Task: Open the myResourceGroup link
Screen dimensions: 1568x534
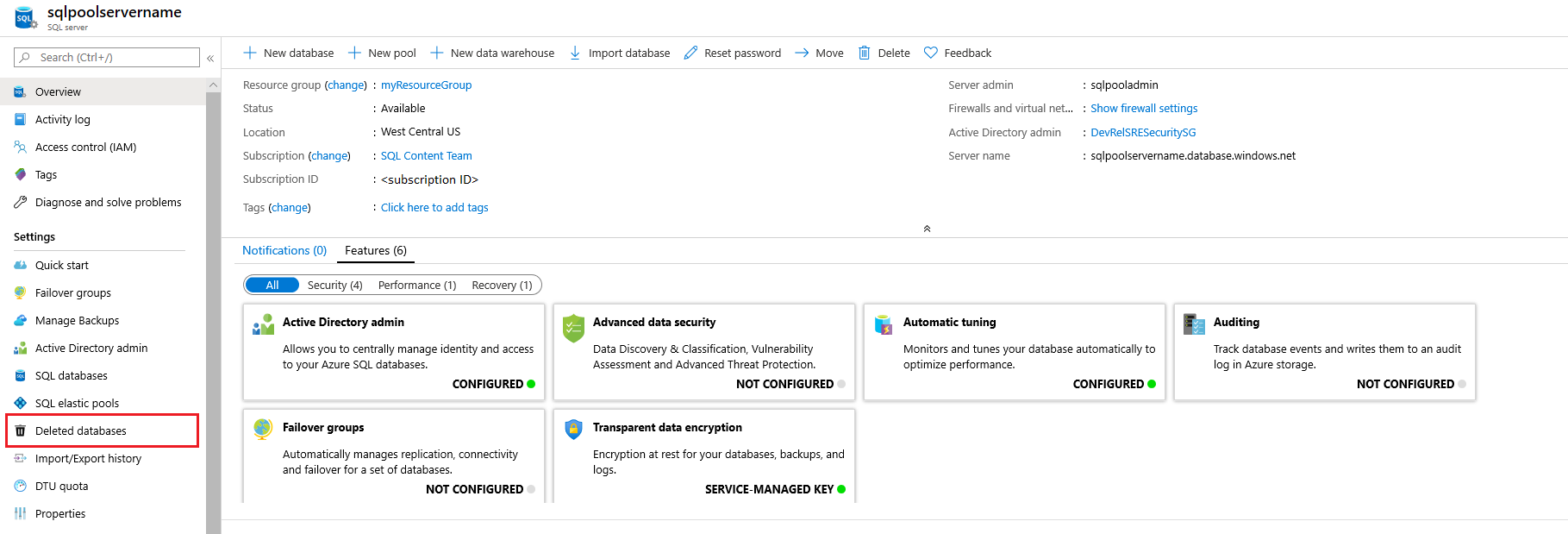Action: coord(426,85)
